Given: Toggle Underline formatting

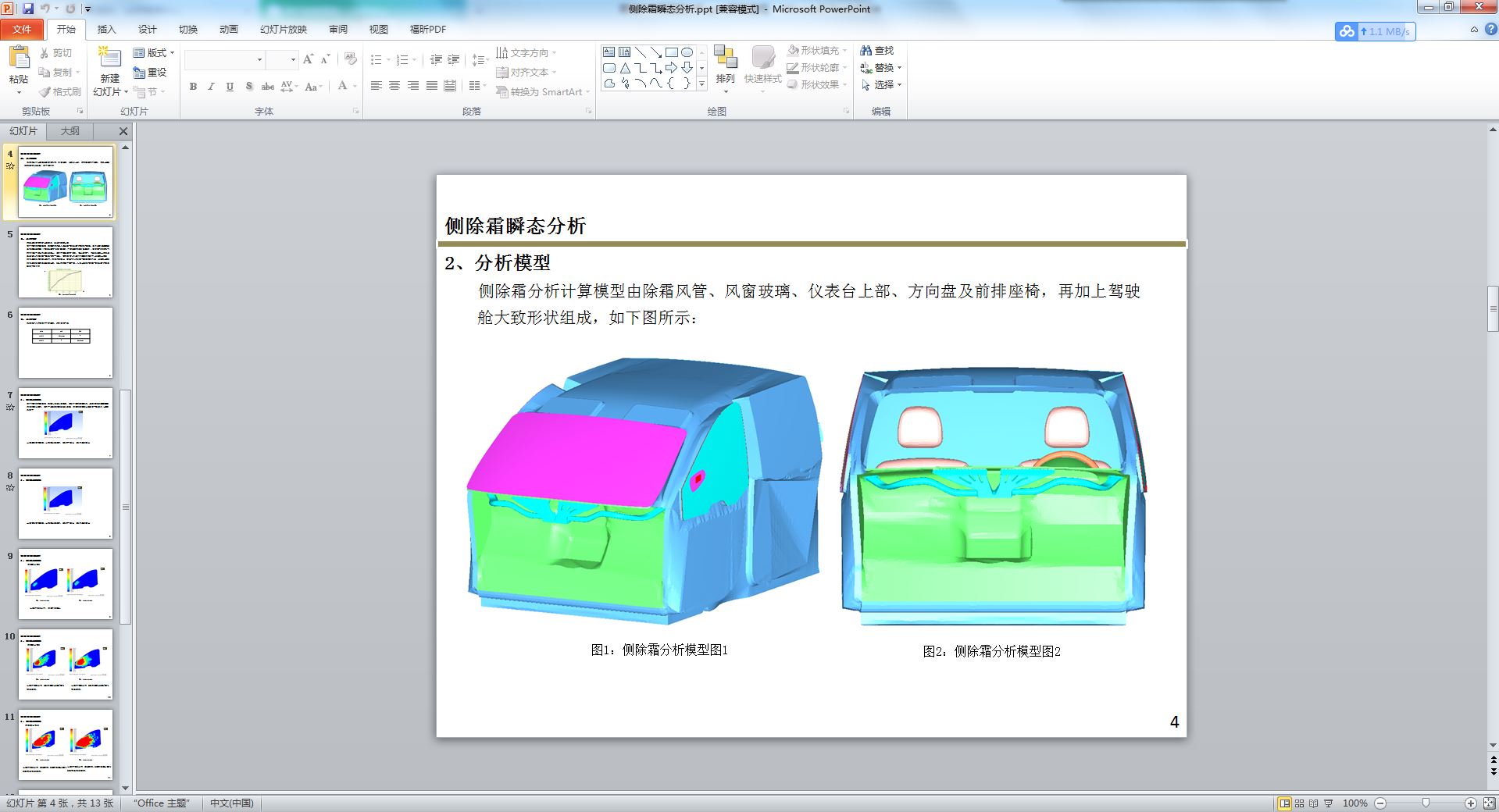Looking at the screenshot, I should pyautogui.click(x=230, y=87).
